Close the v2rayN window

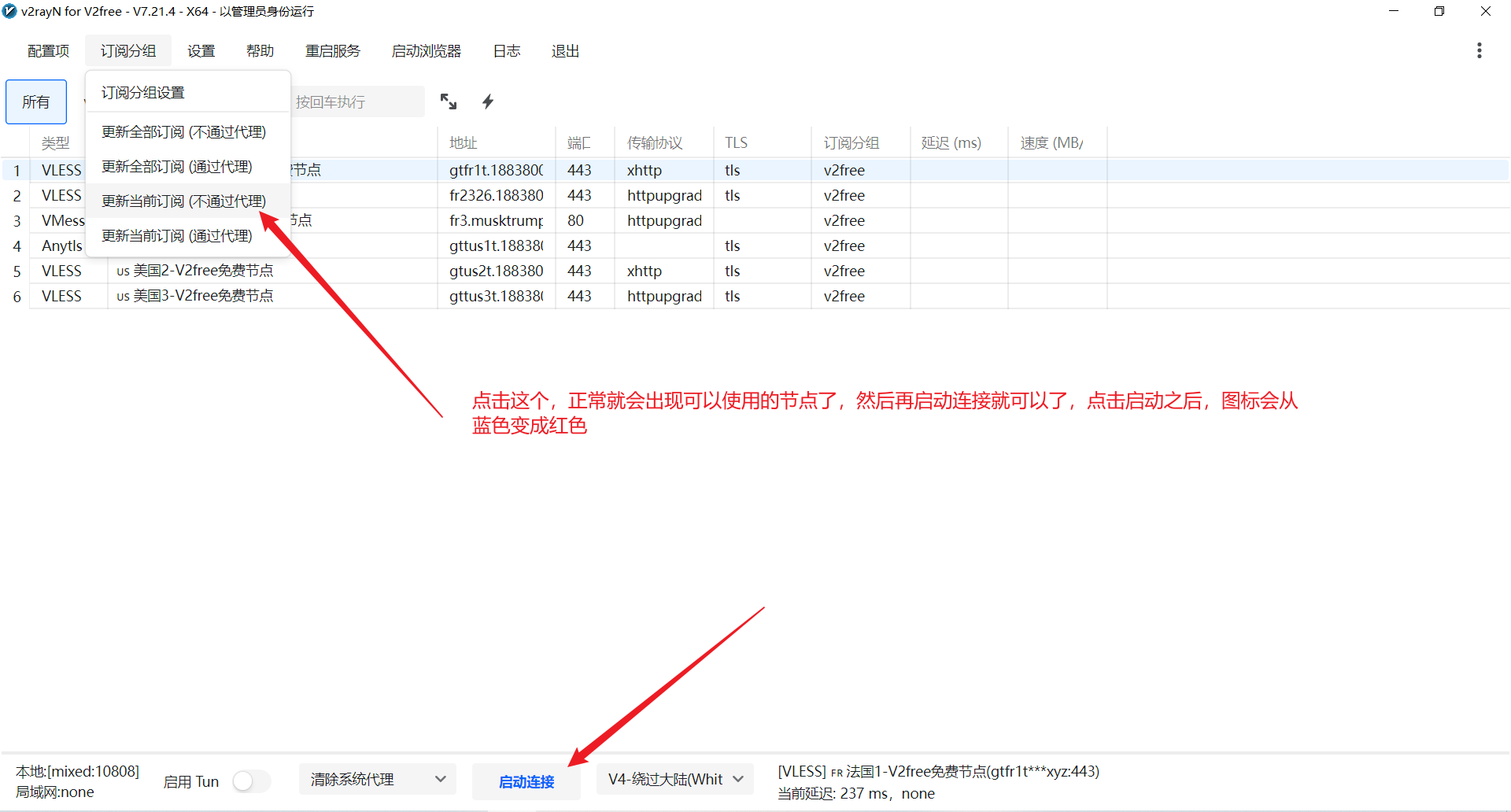click(x=1486, y=11)
